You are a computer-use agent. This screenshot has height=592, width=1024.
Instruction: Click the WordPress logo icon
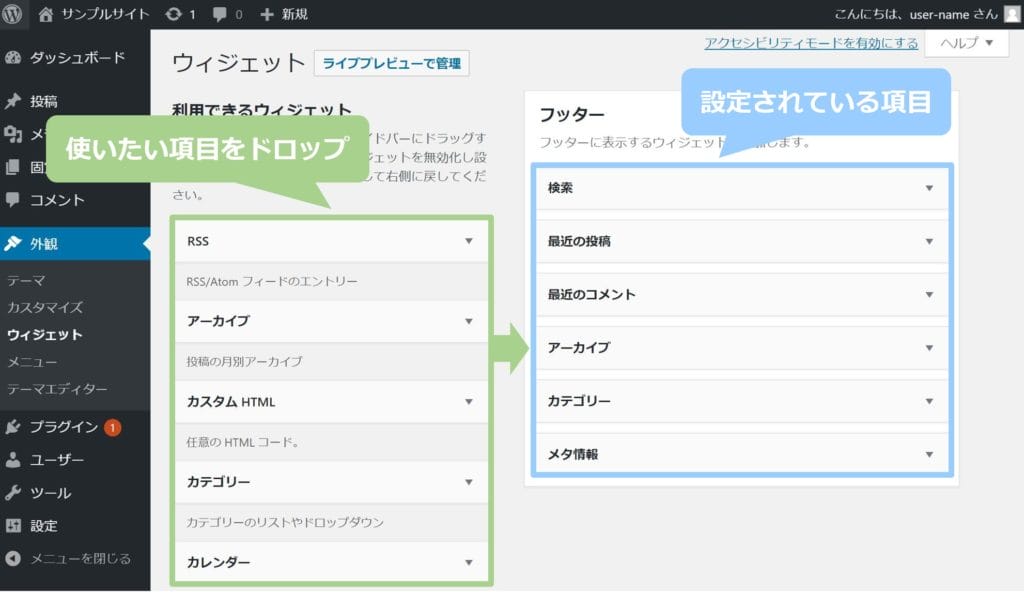tap(16, 14)
